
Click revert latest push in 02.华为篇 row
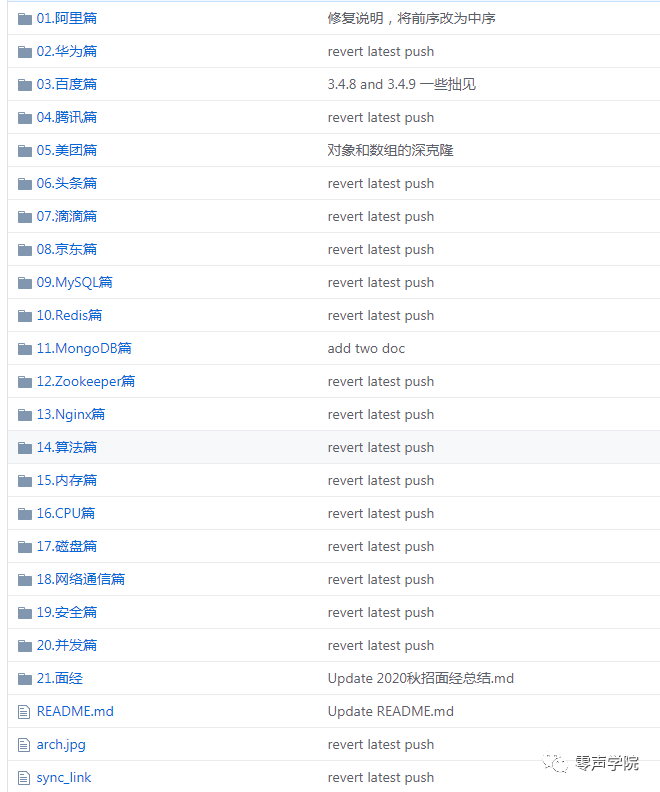381,52
